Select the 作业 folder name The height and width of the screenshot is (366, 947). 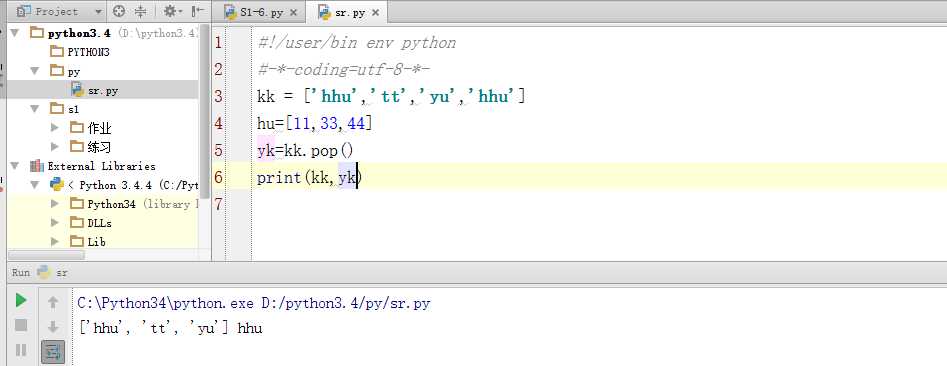[99, 127]
